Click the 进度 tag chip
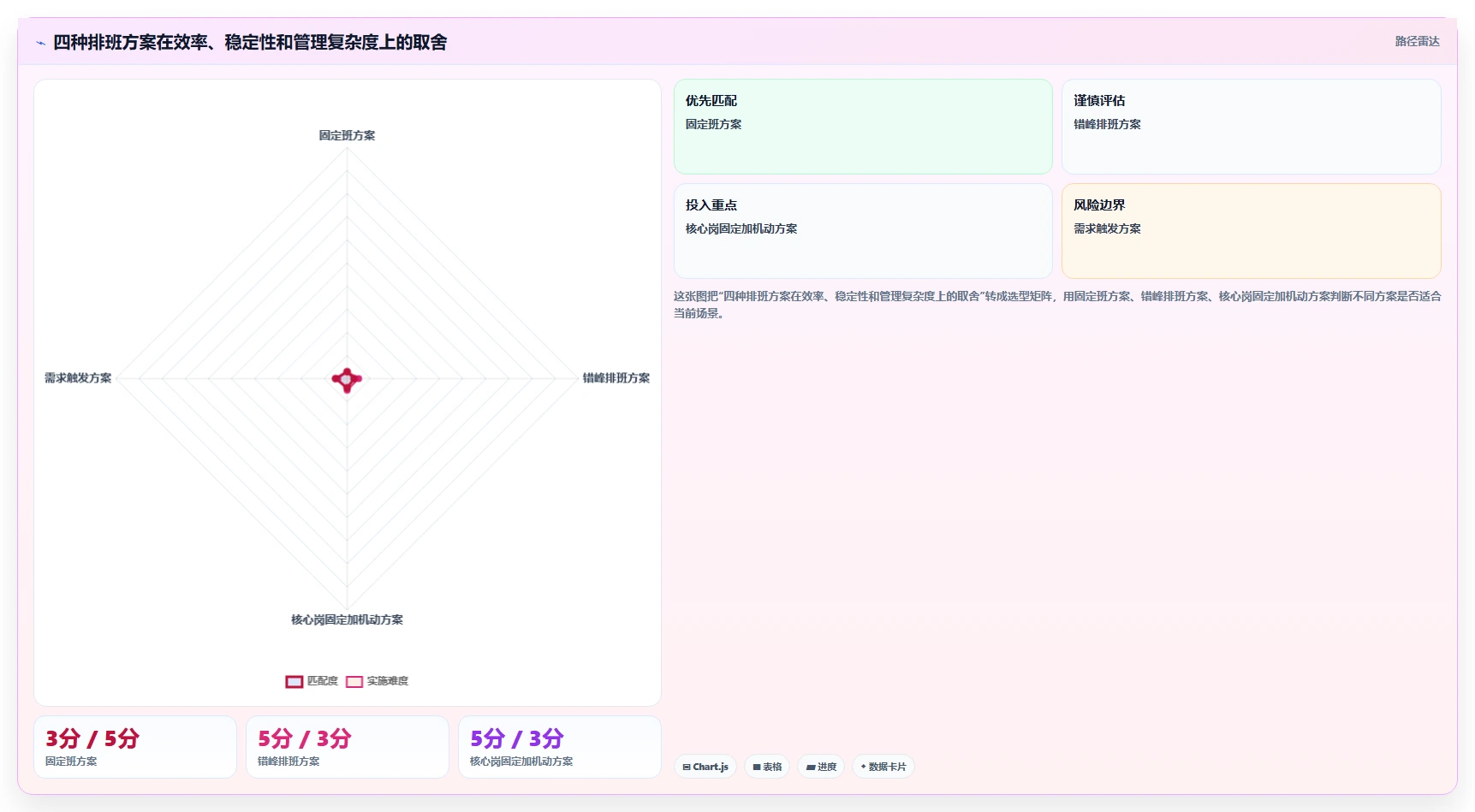Viewport: 1475px width, 812px height. point(821,767)
